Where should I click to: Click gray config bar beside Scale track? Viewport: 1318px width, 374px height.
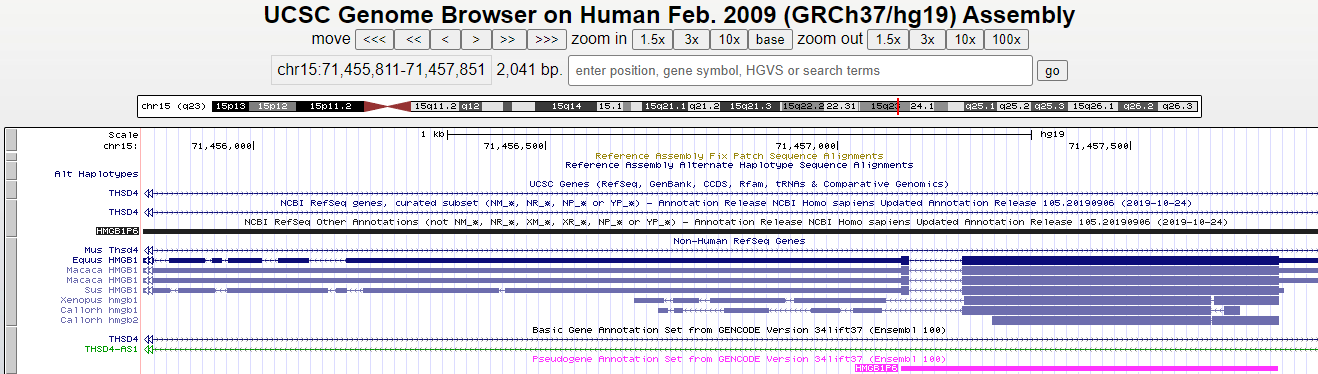pos(10,139)
